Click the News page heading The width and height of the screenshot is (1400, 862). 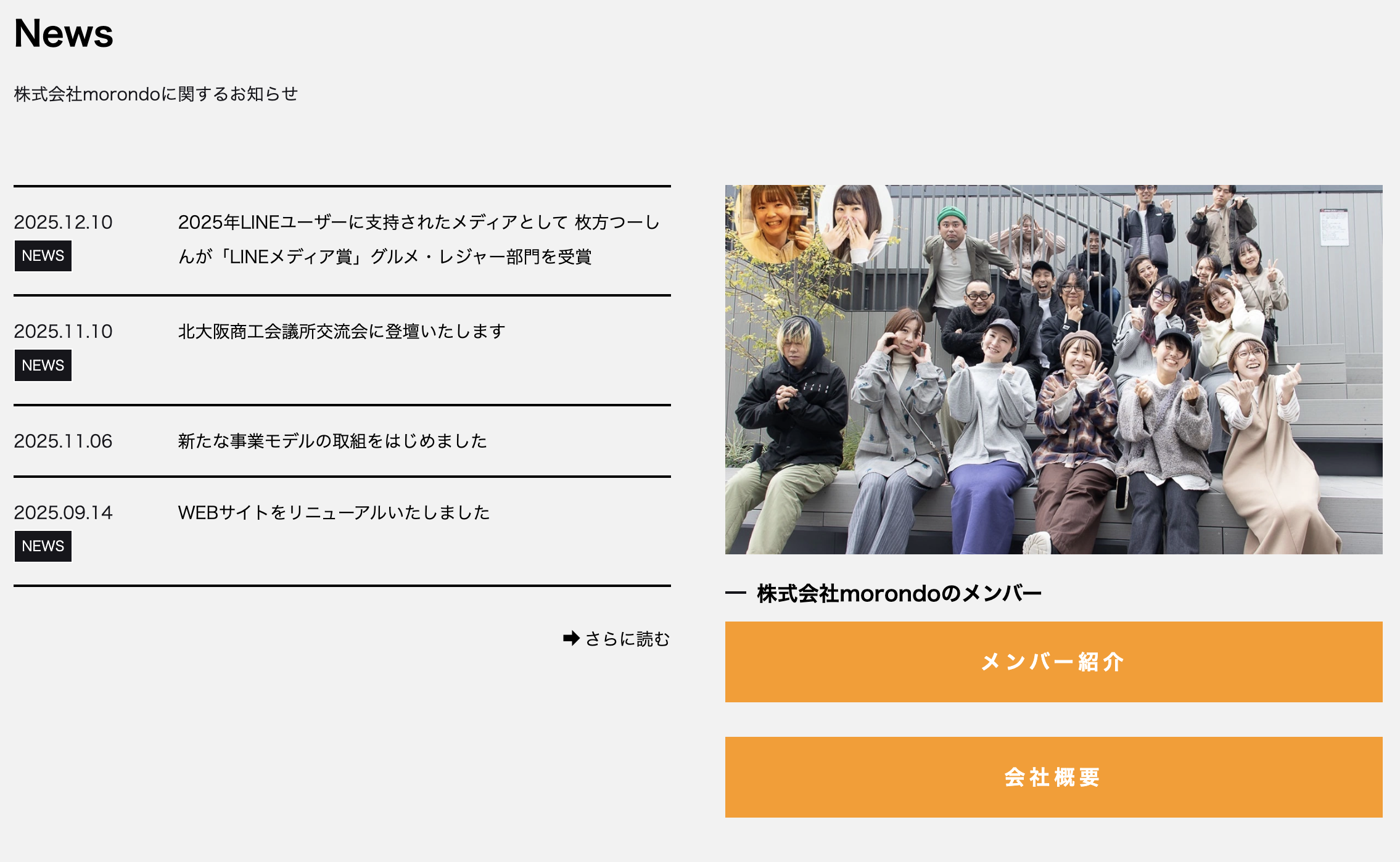tap(64, 33)
